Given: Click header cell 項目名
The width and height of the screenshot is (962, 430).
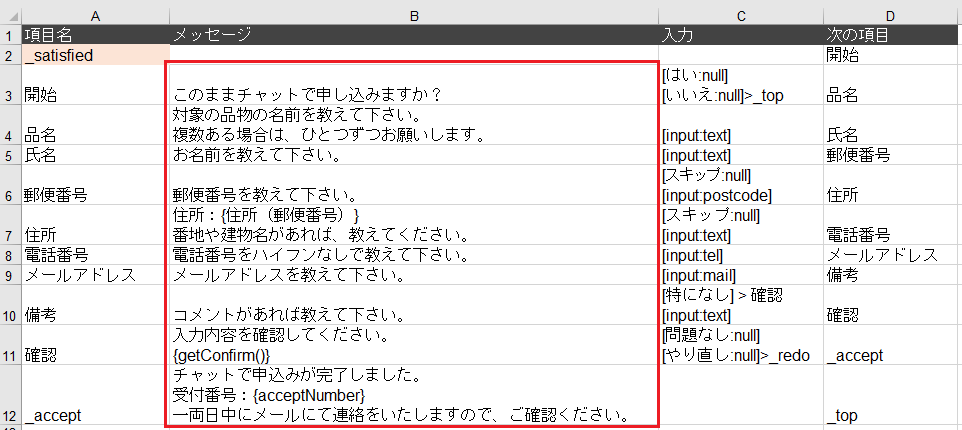Looking at the screenshot, I should [95, 35].
